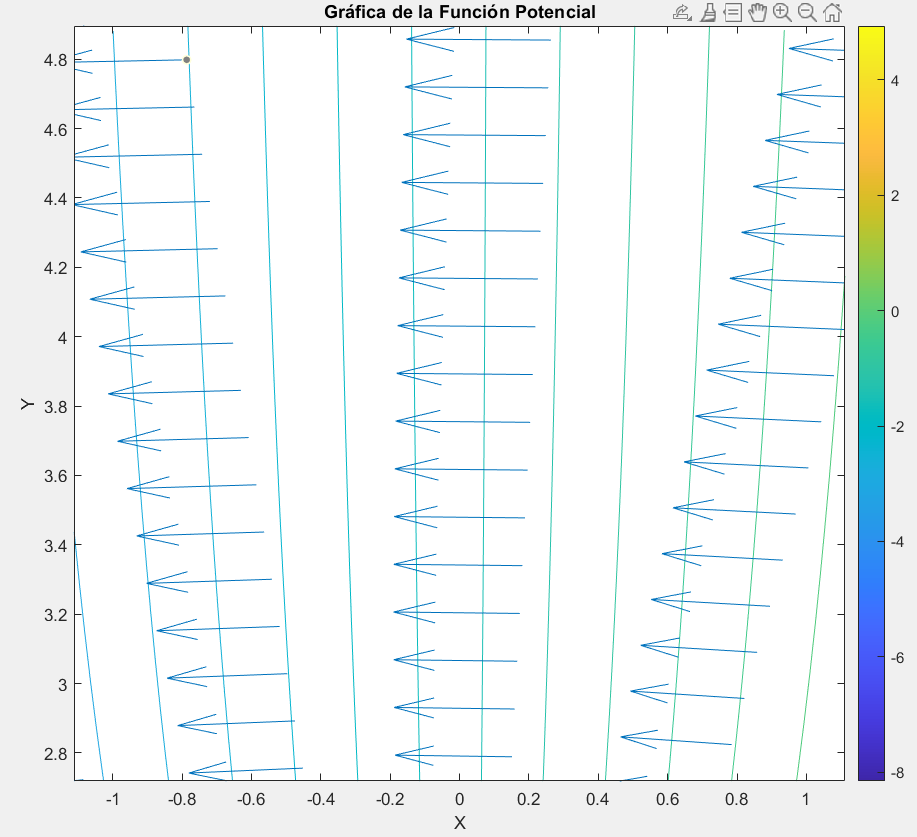Select the X axis label
Image resolution: width=917 pixels, height=837 pixels.
point(459,823)
